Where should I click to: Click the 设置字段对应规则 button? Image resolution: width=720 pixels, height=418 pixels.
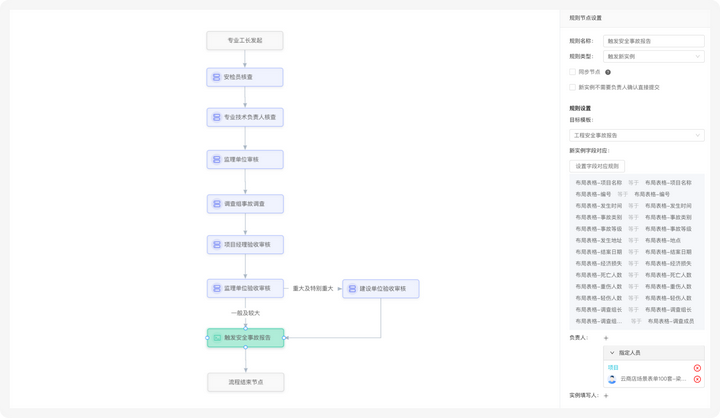(597, 166)
